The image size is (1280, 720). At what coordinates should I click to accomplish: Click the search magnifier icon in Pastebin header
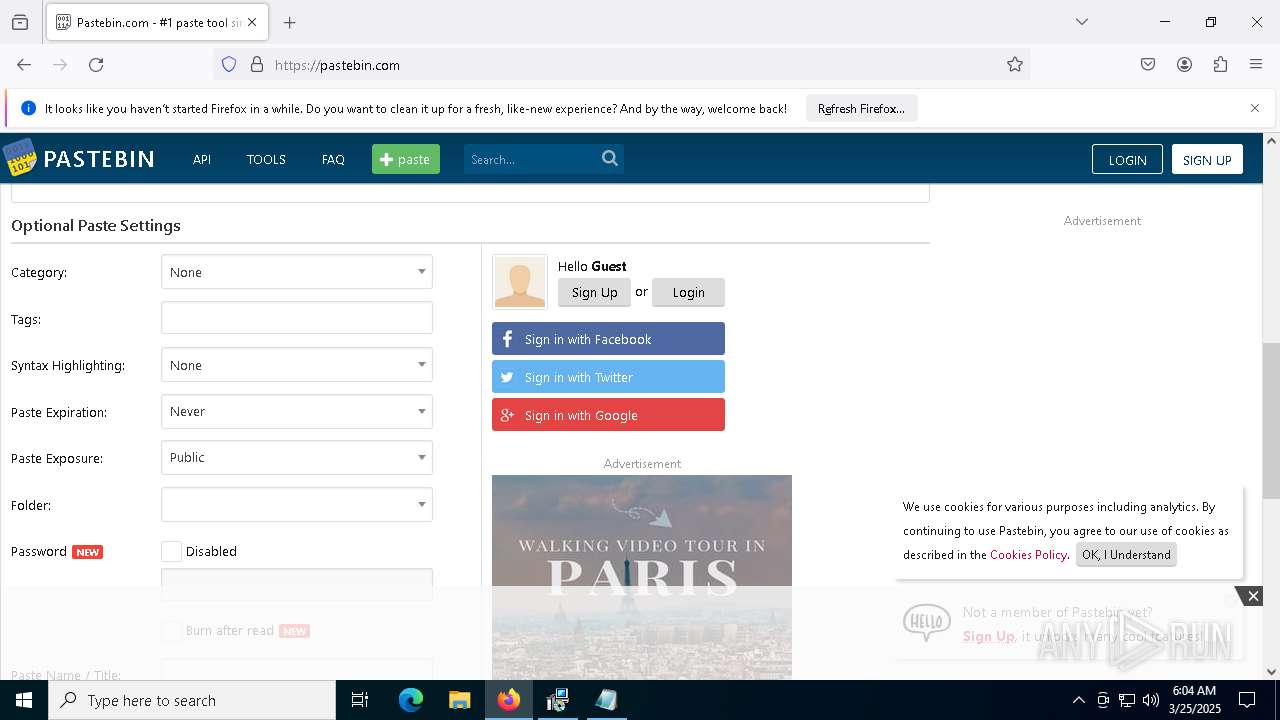610,158
